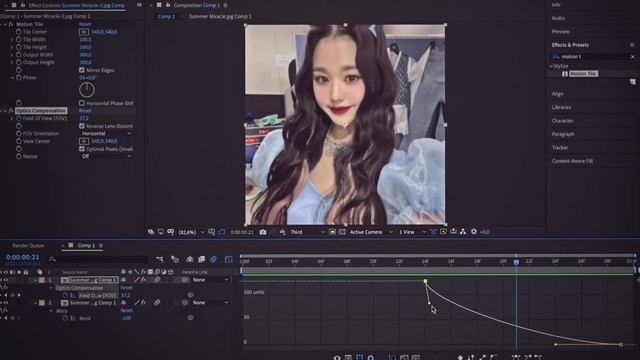
Task: Toggle the Optics Compensation fx switch
Action: pos(11,111)
